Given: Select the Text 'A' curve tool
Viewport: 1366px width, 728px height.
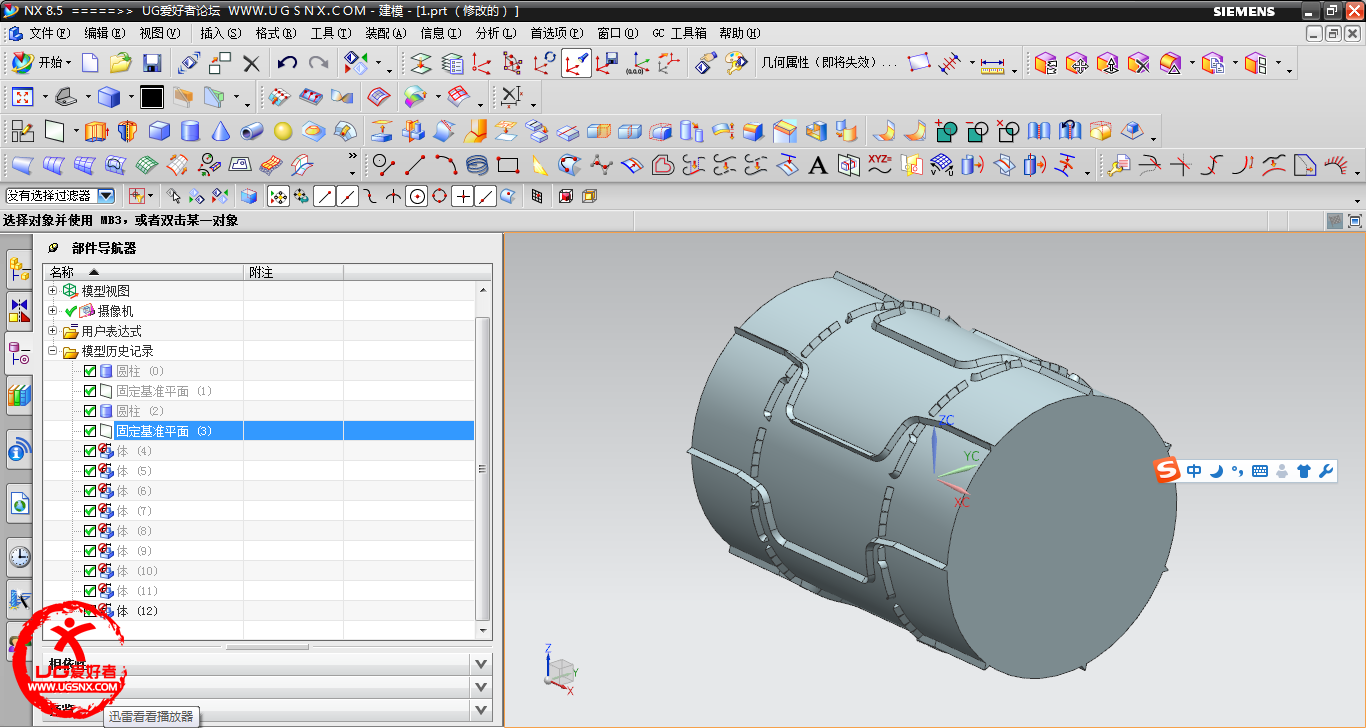Looking at the screenshot, I should coord(817,165).
